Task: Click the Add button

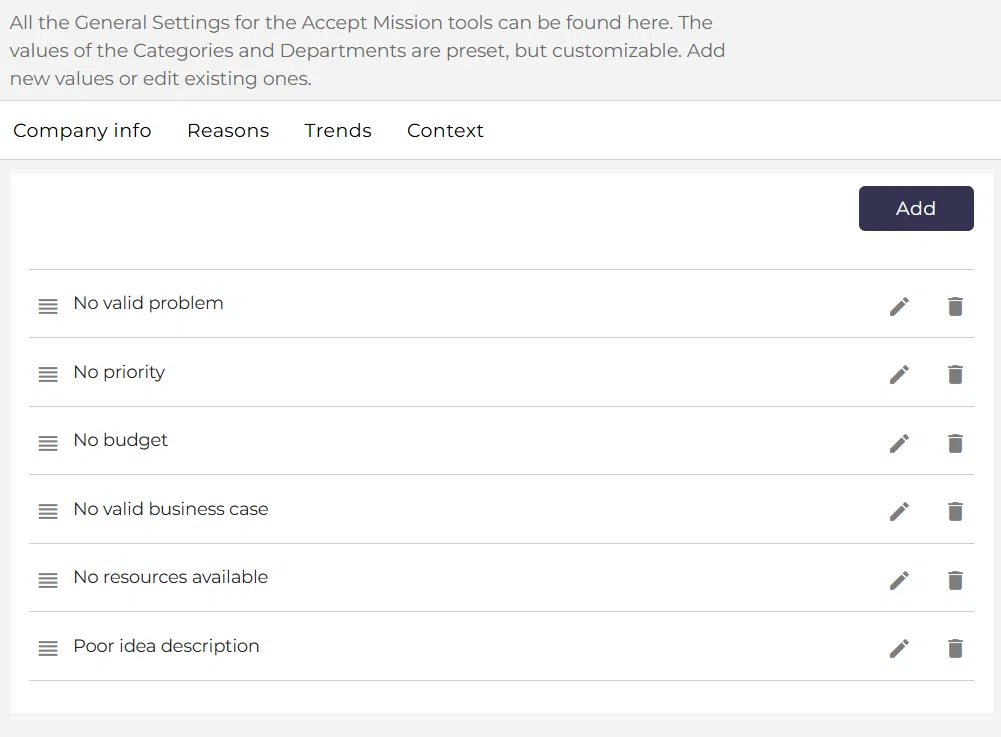Action: [x=916, y=208]
